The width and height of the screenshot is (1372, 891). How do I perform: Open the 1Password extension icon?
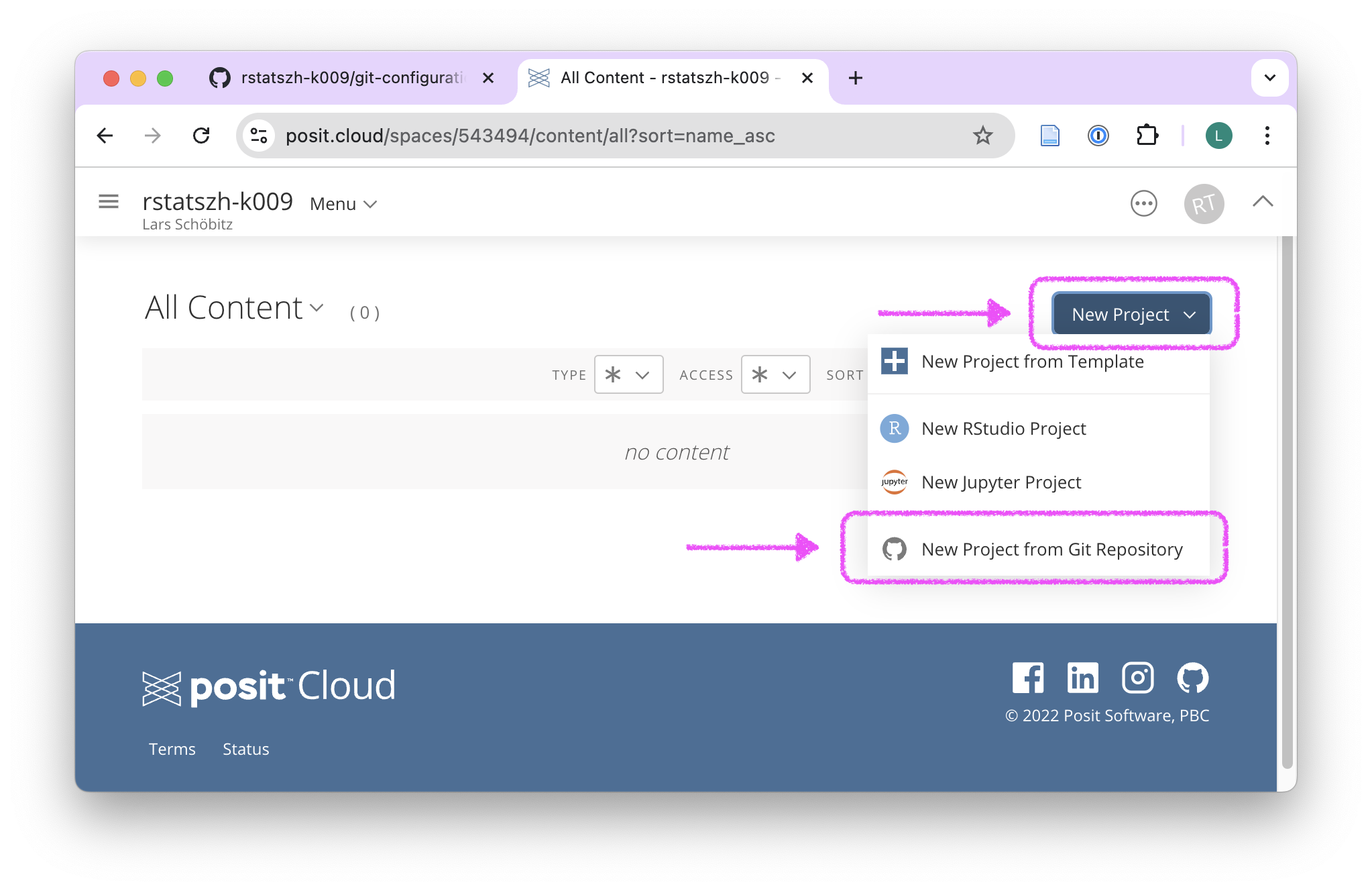1098,136
